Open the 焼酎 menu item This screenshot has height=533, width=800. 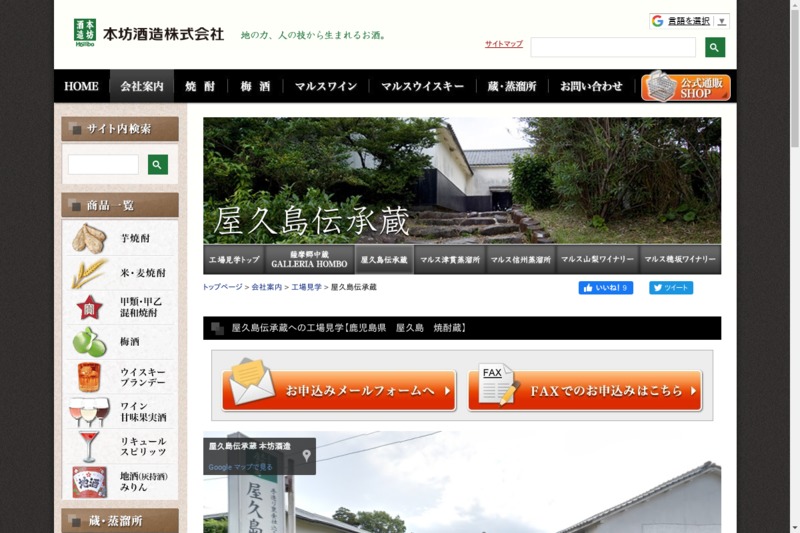(x=200, y=86)
